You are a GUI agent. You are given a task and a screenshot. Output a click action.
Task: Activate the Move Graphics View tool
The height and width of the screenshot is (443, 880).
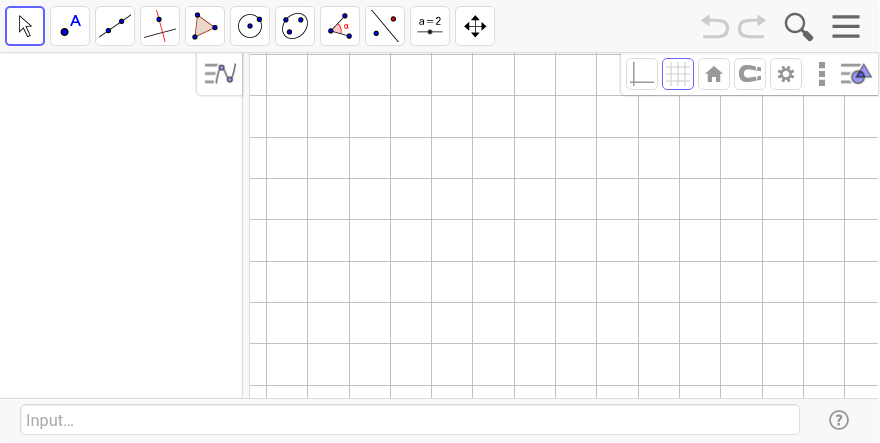click(475, 26)
